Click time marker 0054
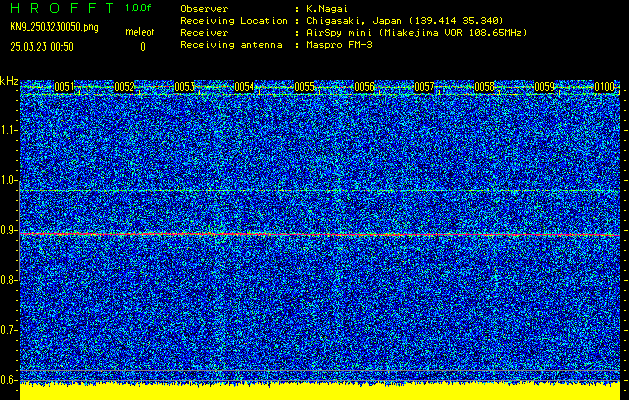The height and width of the screenshot is (400, 629). (x=244, y=87)
